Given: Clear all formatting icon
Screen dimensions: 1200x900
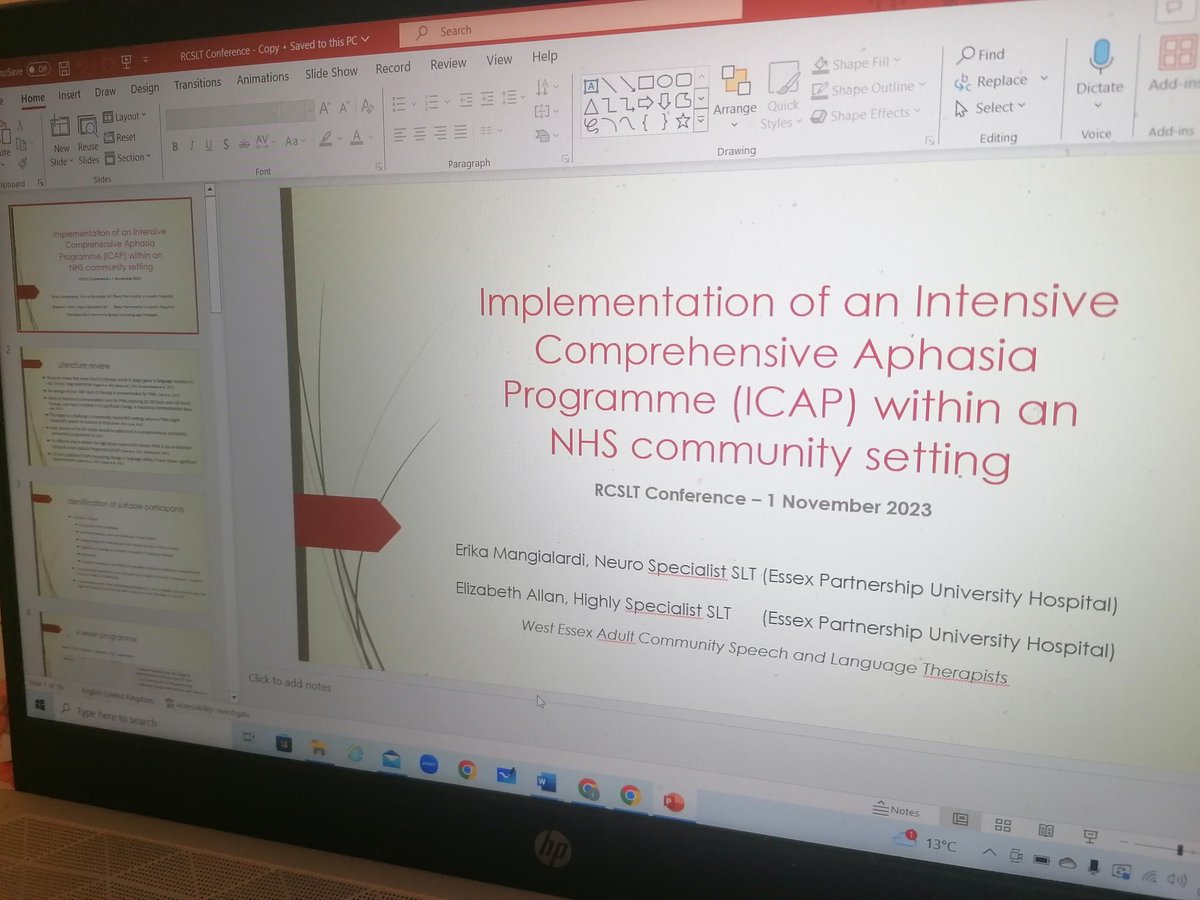Looking at the screenshot, I should [367, 106].
